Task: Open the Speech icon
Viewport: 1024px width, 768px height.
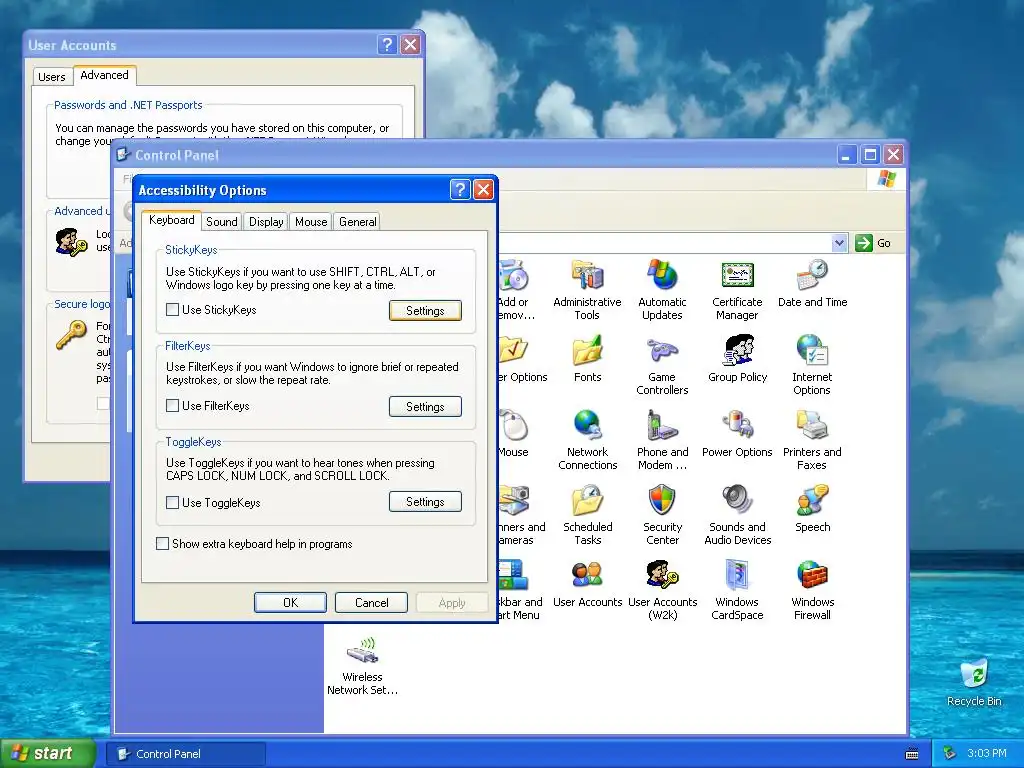Action: (812, 508)
